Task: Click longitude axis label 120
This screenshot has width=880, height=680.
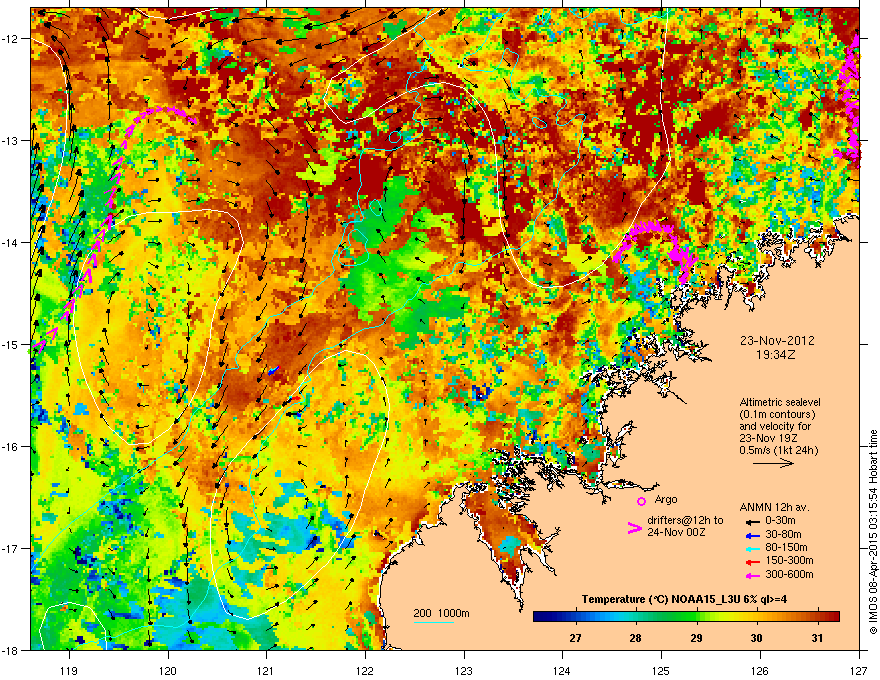Action: [168, 671]
